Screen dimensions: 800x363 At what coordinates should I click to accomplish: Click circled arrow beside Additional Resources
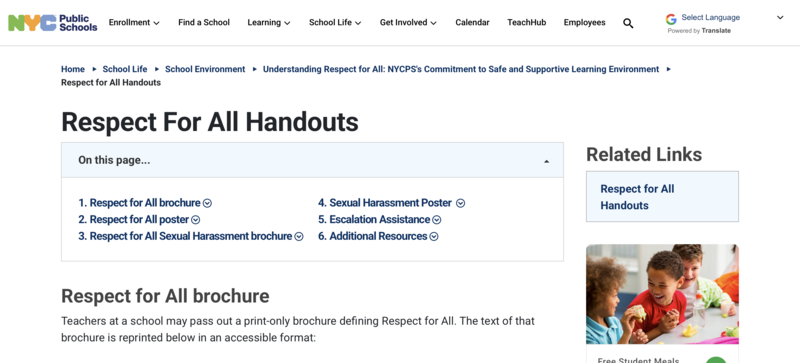pyautogui.click(x=434, y=236)
